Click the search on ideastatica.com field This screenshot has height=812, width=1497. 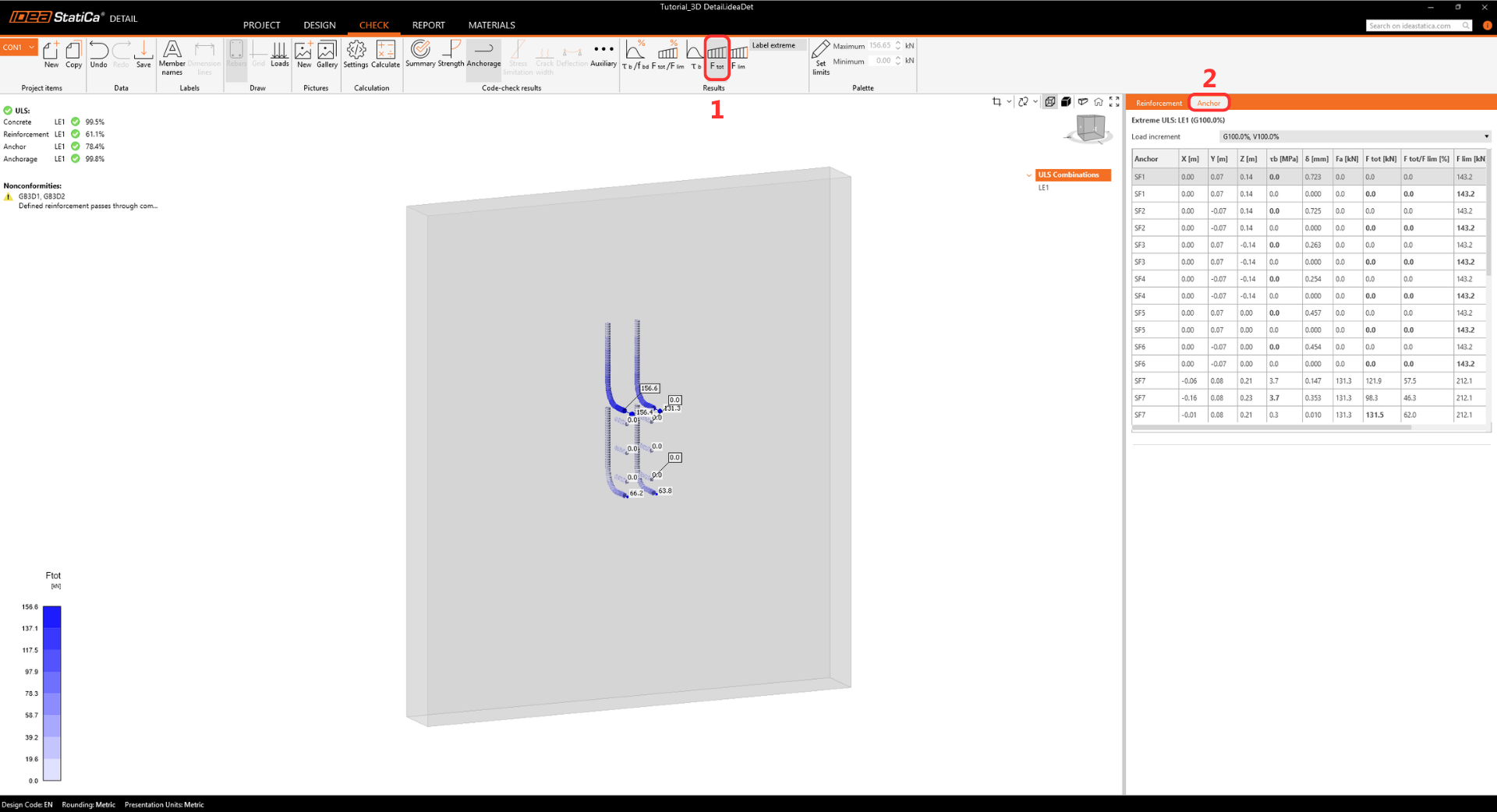tap(1414, 26)
